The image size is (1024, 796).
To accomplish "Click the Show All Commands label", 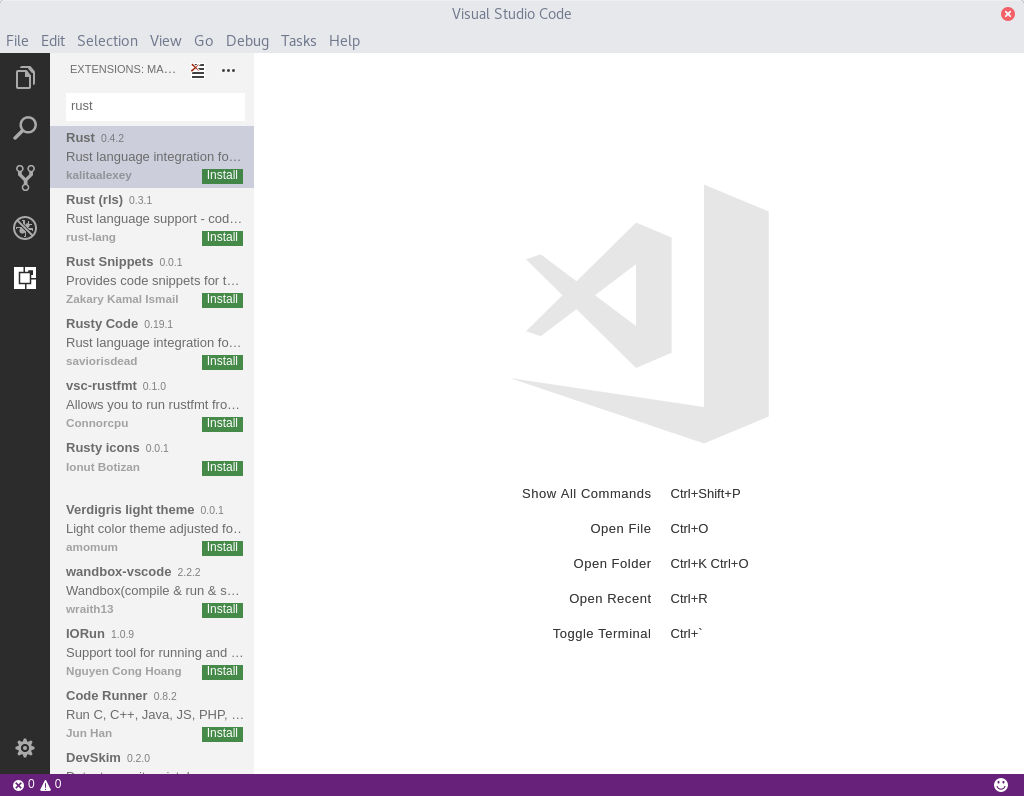I will click(x=586, y=494).
